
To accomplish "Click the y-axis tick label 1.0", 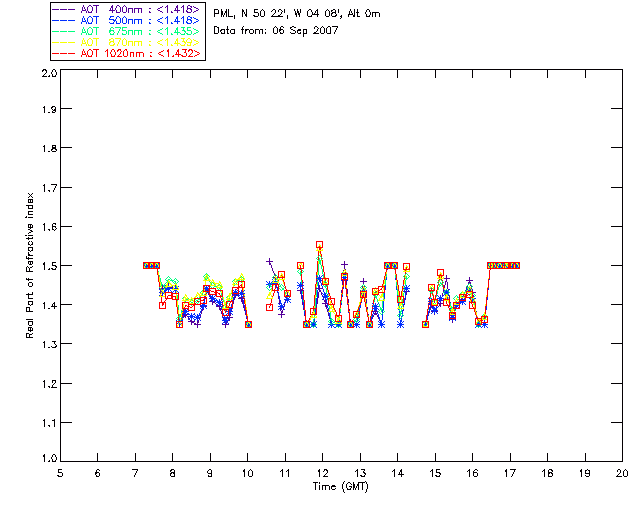I will [x=49, y=459].
